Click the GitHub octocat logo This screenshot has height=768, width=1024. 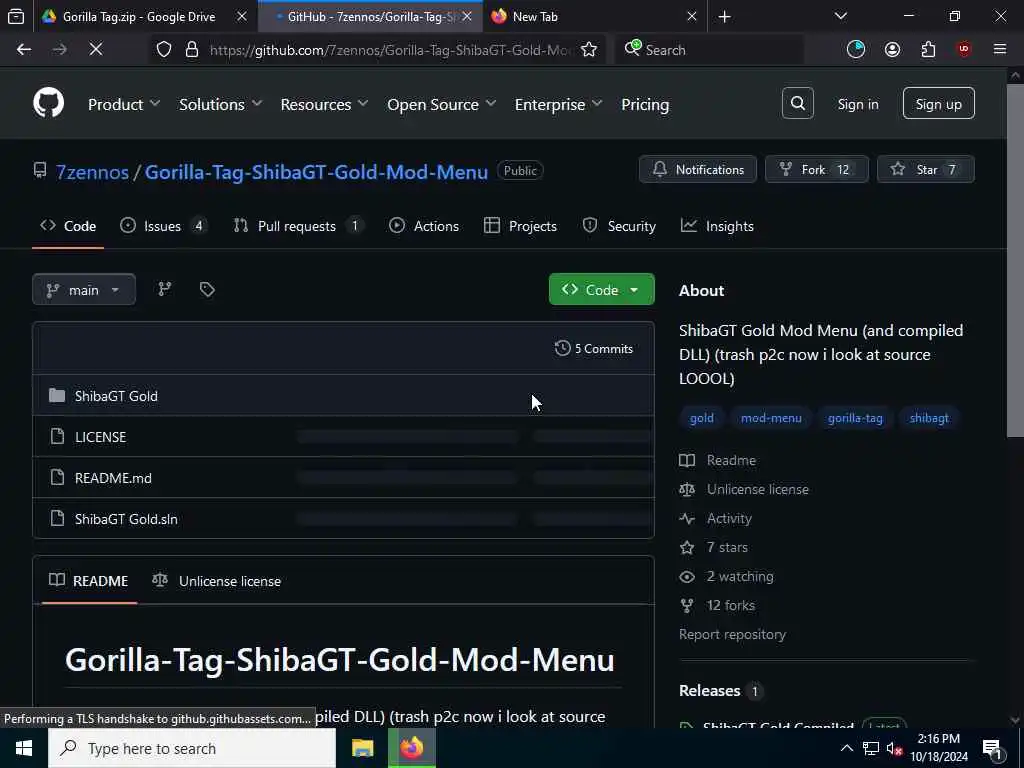[49, 103]
